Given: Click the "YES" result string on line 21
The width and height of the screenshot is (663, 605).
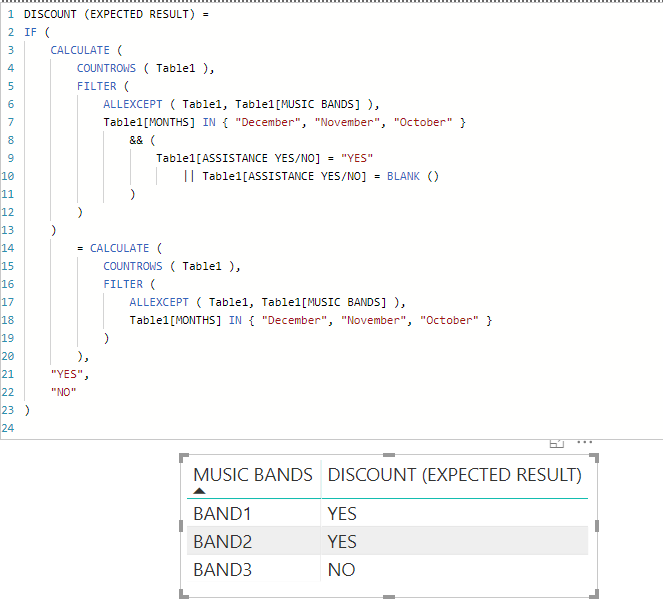Looking at the screenshot, I should click(67, 374).
